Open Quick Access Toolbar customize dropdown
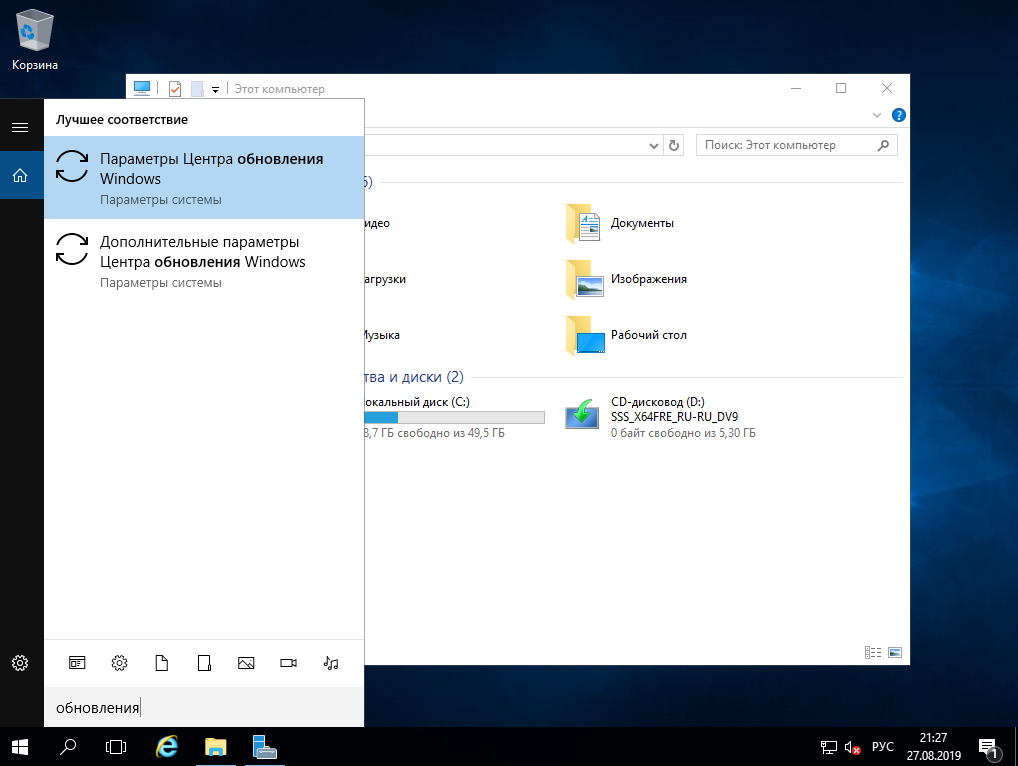The image size is (1018, 766). click(215, 90)
